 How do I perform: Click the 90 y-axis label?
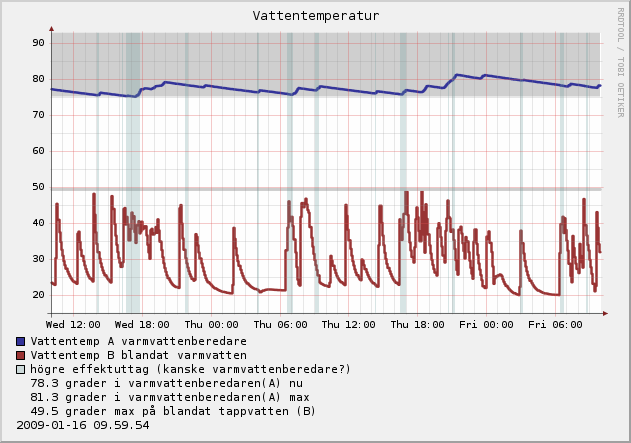pos(38,43)
